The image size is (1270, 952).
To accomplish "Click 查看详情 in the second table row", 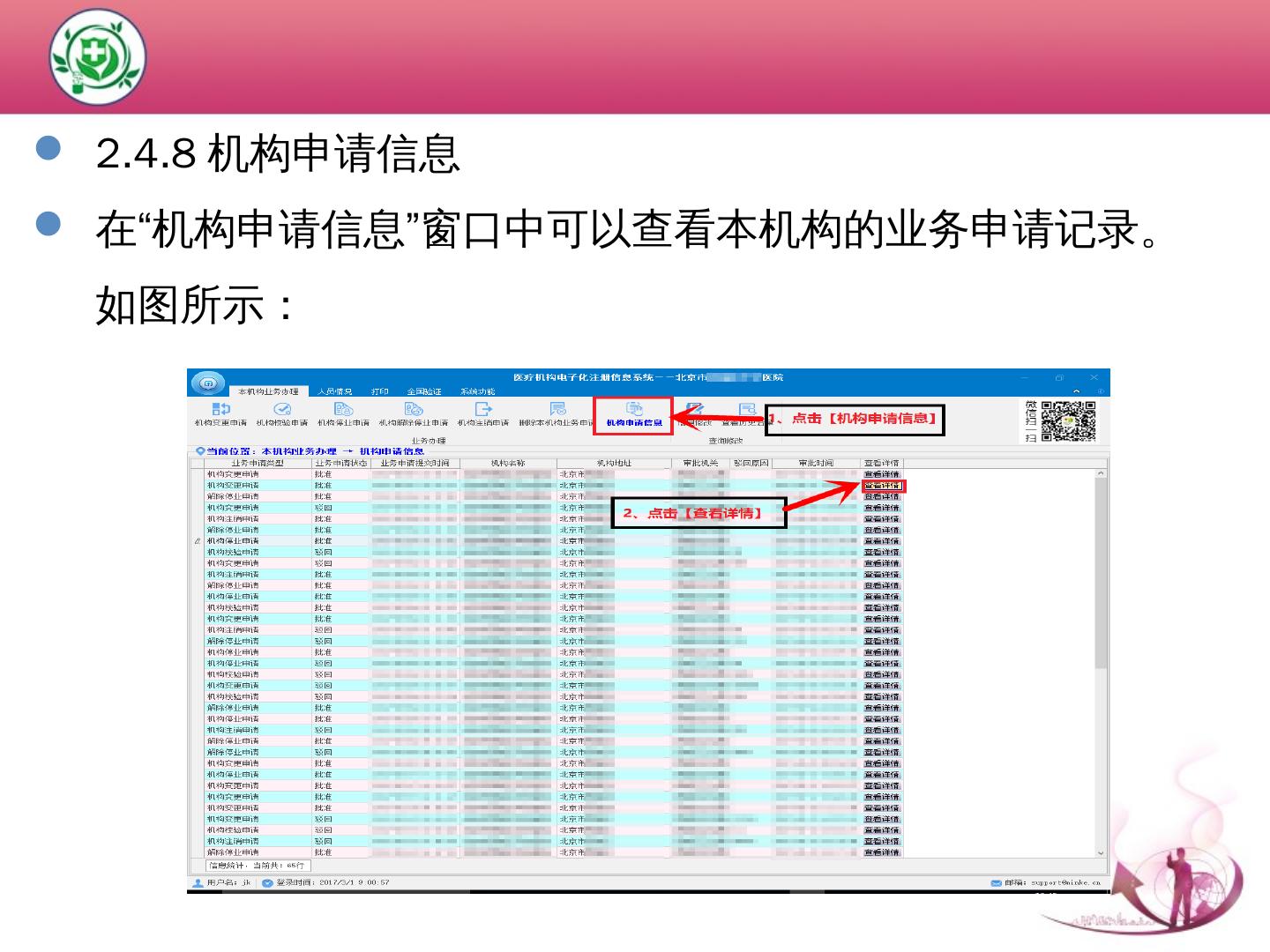I will point(881,486).
